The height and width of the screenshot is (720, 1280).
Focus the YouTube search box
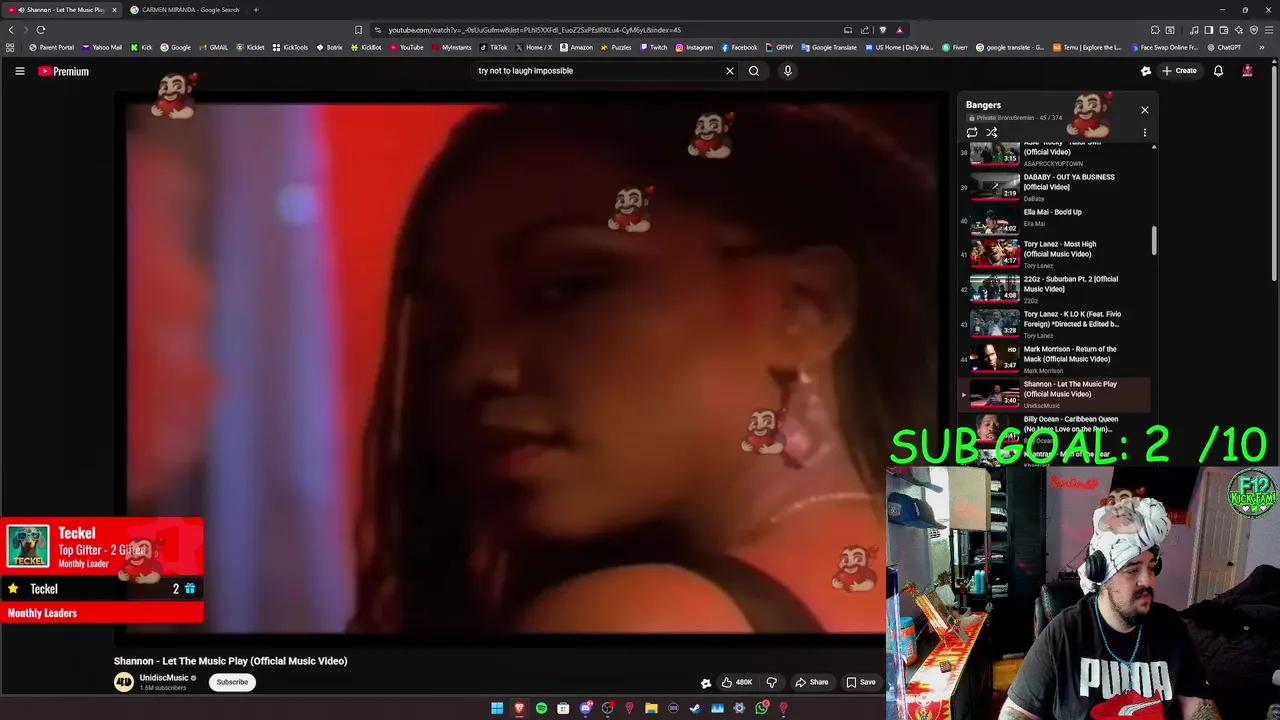pyautogui.click(x=597, y=71)
